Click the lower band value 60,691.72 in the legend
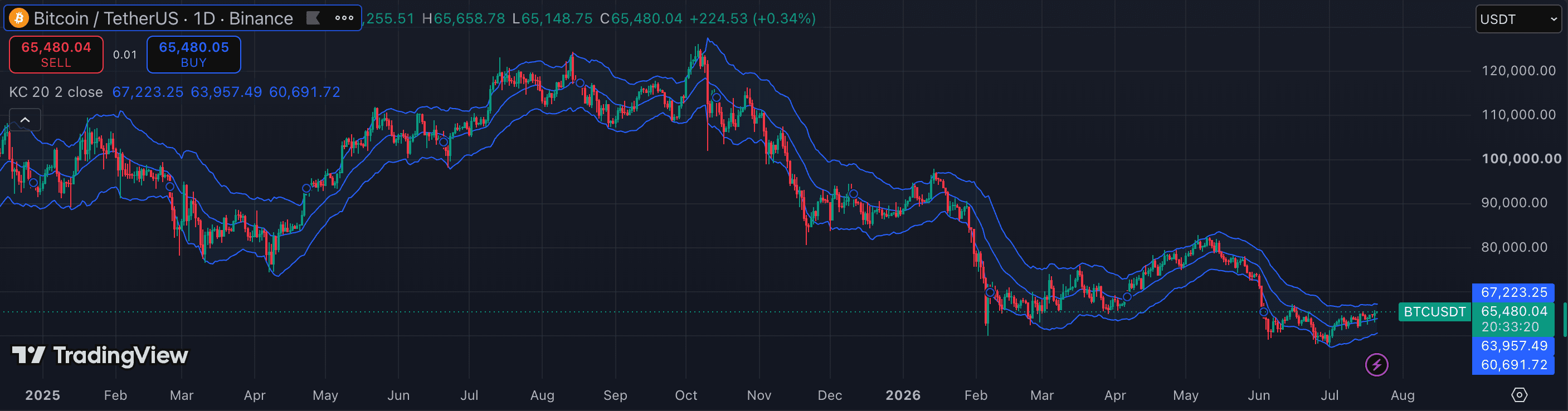Image resolution: width=1568 pixels, height=411 pixels. point(304,92)
